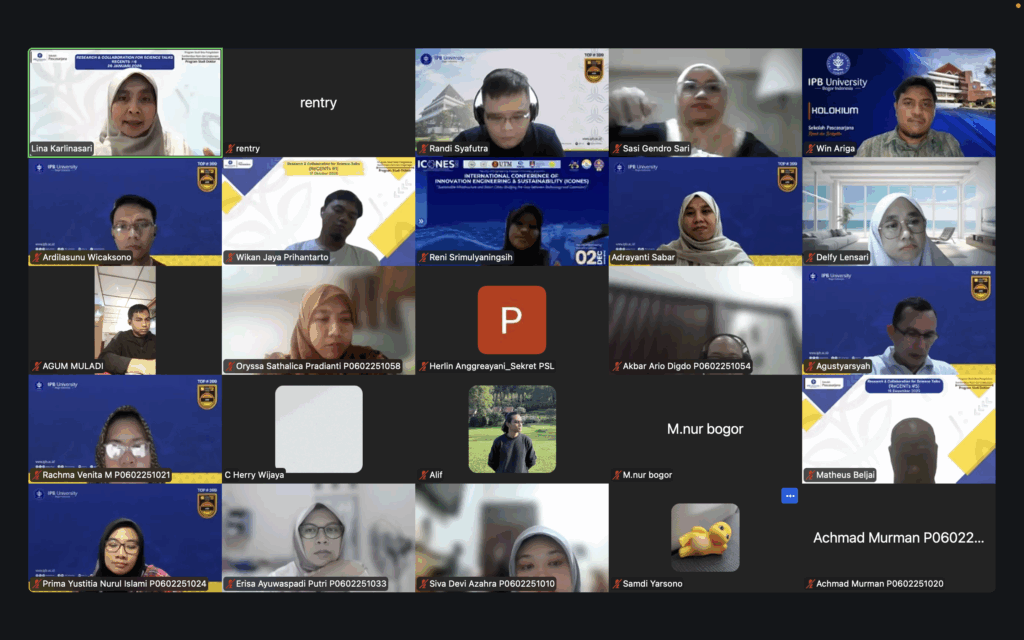Select Siva Devi Azahra's video tile
This screenshot has height=640, width=1024.
tap(511, 535)
